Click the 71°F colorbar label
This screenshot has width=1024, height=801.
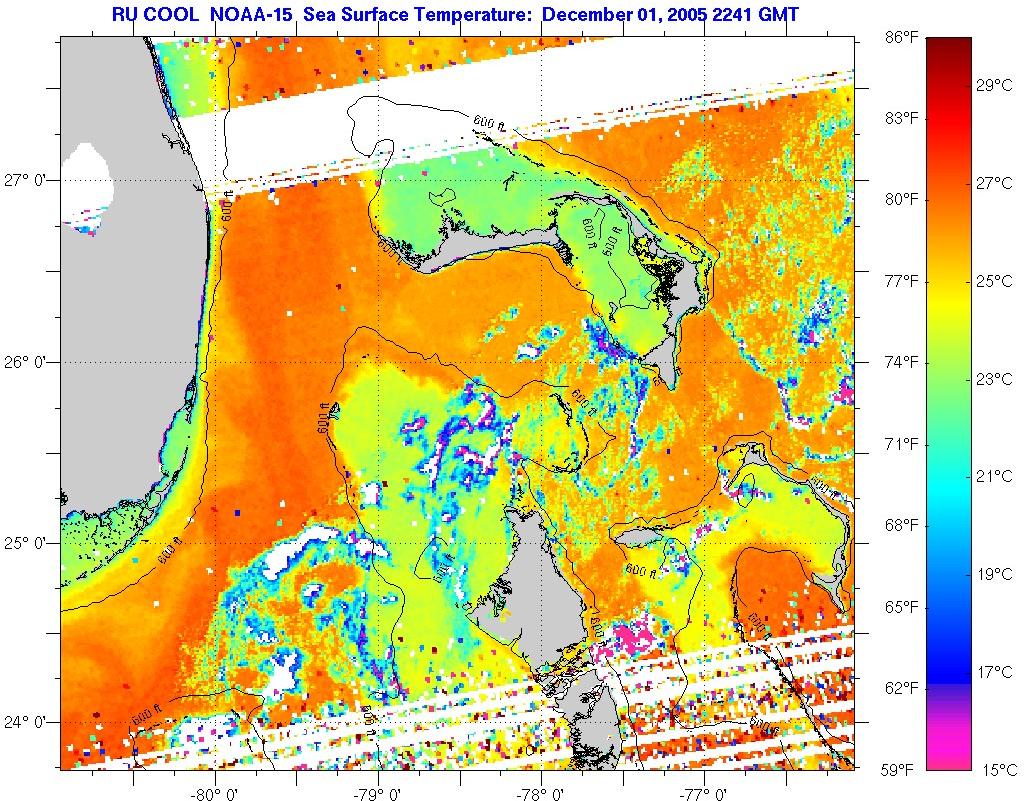pos(902,444)
